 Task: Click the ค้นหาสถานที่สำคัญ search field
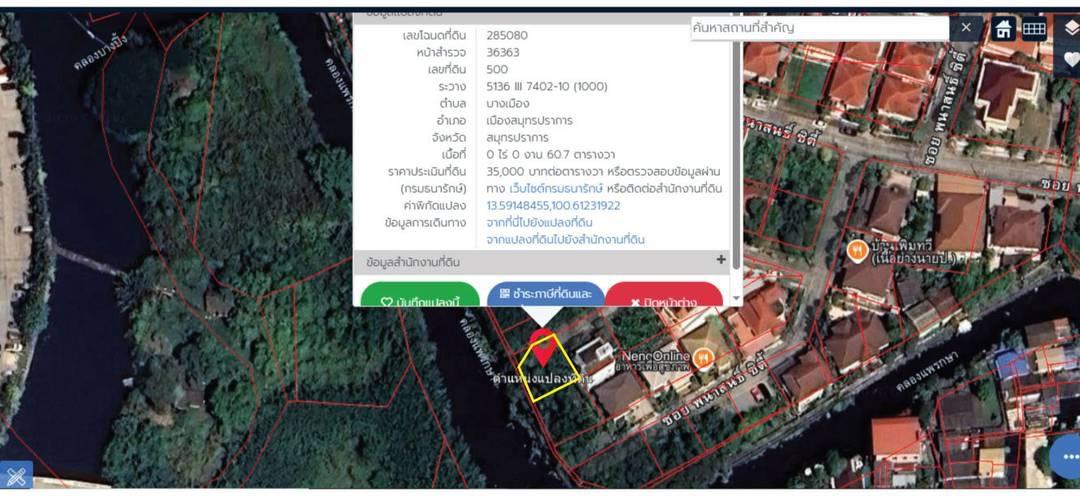pos(818,28)
